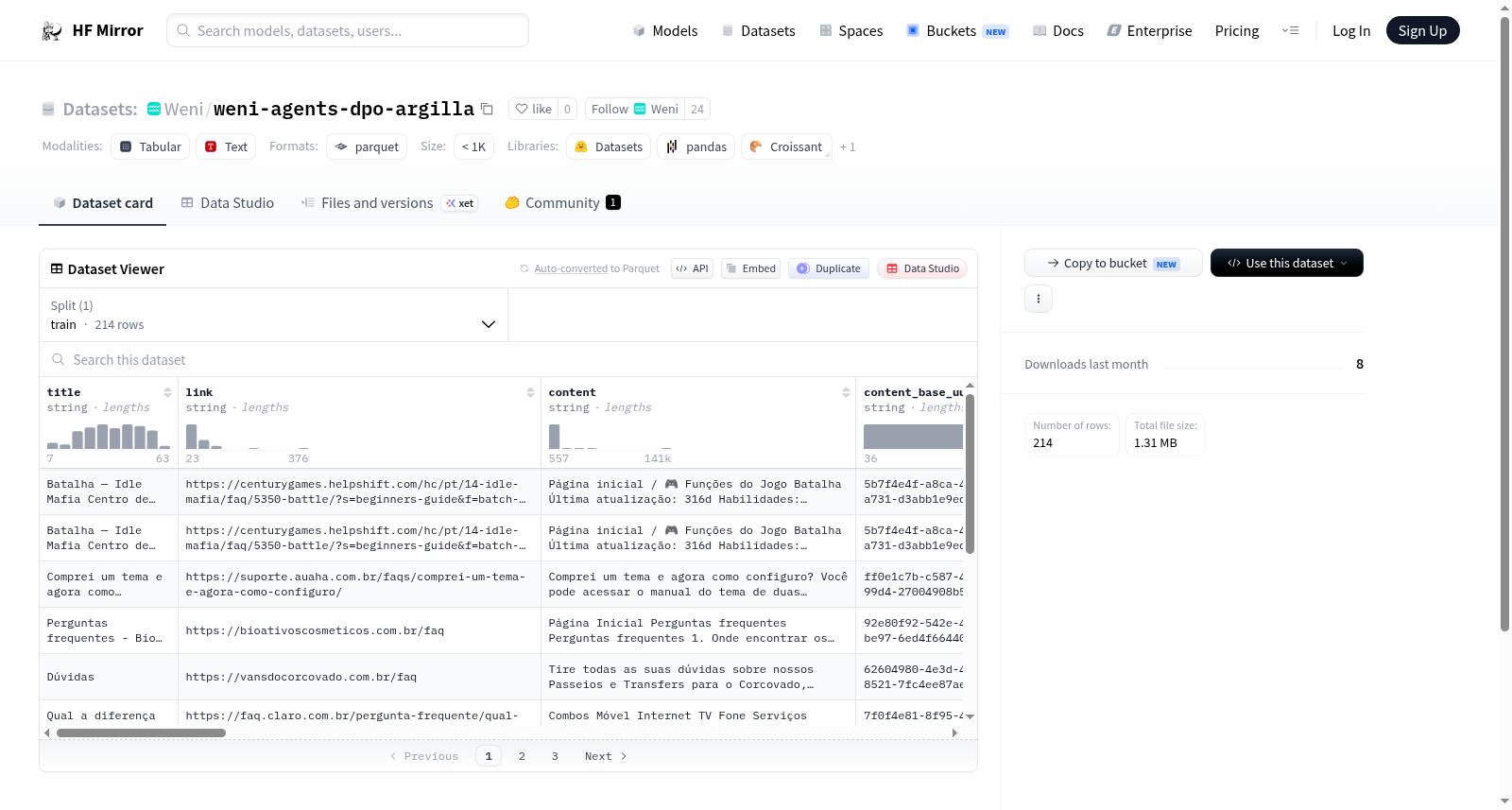Viewport: 1512px width, 810px height.
Task: Select the title cell 'Comprei um tema e agora como…'
Action: click(x=109, y=584)
